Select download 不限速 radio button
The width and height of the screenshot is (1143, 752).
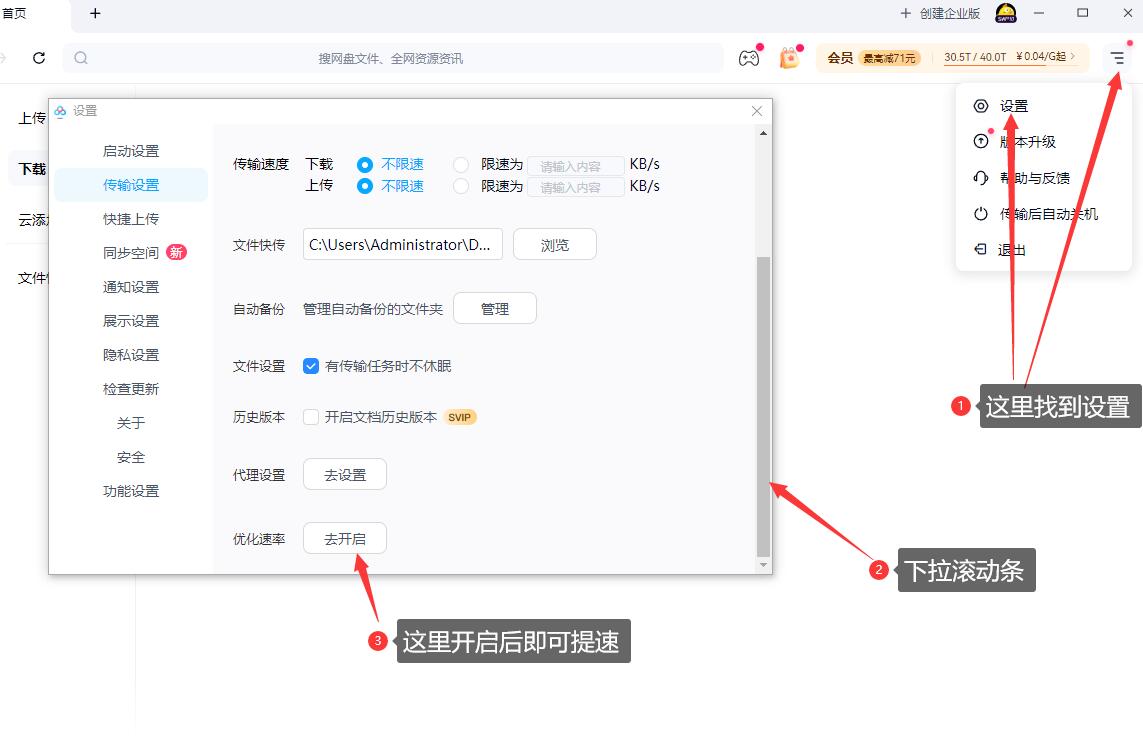point(364,165)
